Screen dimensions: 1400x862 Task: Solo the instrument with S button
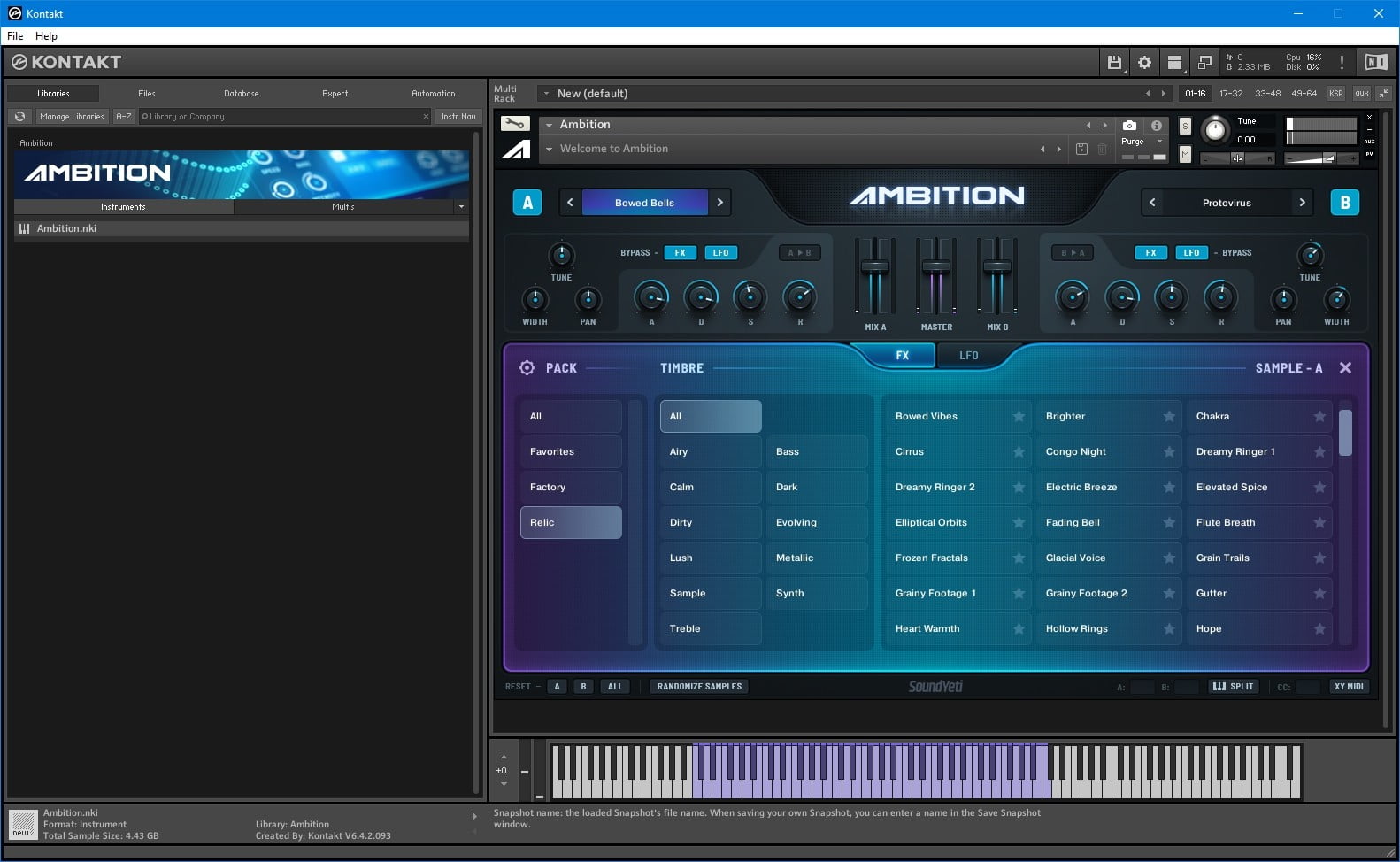[1185, 126]
